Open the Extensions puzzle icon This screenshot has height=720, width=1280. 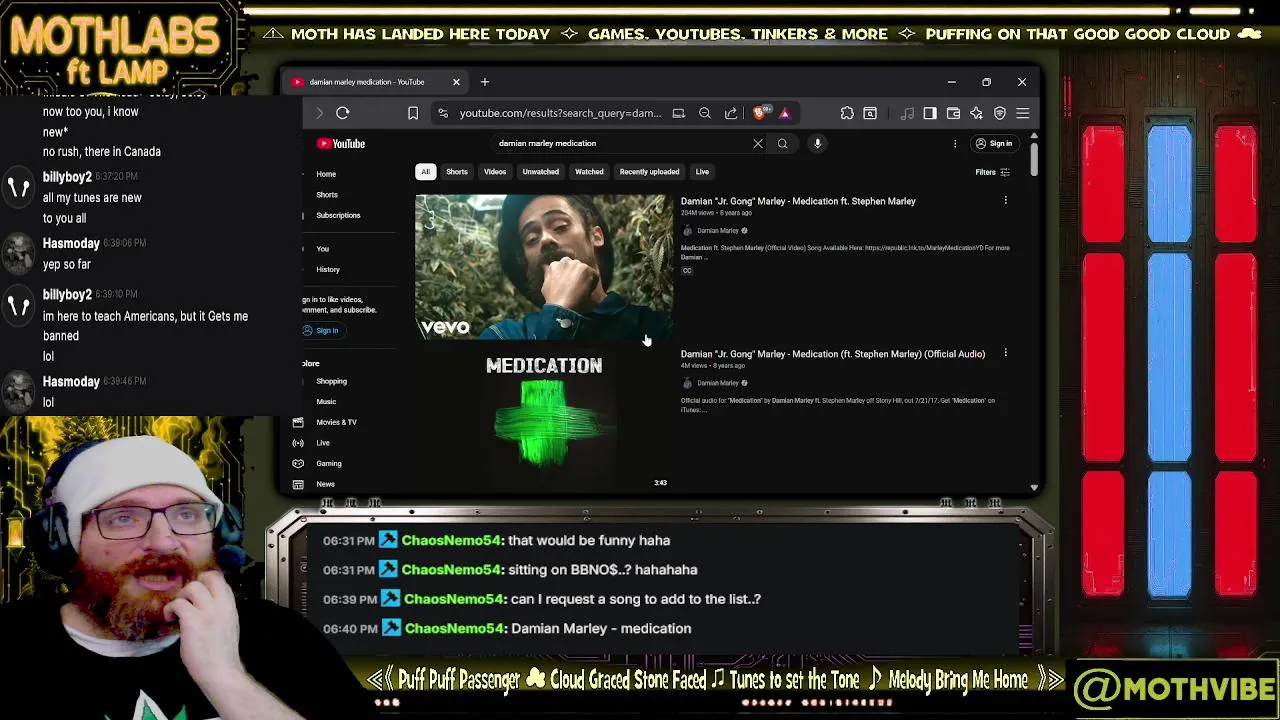pyautogui.click(x=847, y=113)
